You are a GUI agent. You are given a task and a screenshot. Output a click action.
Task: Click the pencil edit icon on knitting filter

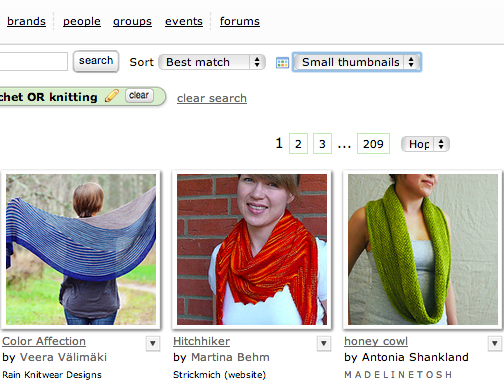tap(112, 96)
